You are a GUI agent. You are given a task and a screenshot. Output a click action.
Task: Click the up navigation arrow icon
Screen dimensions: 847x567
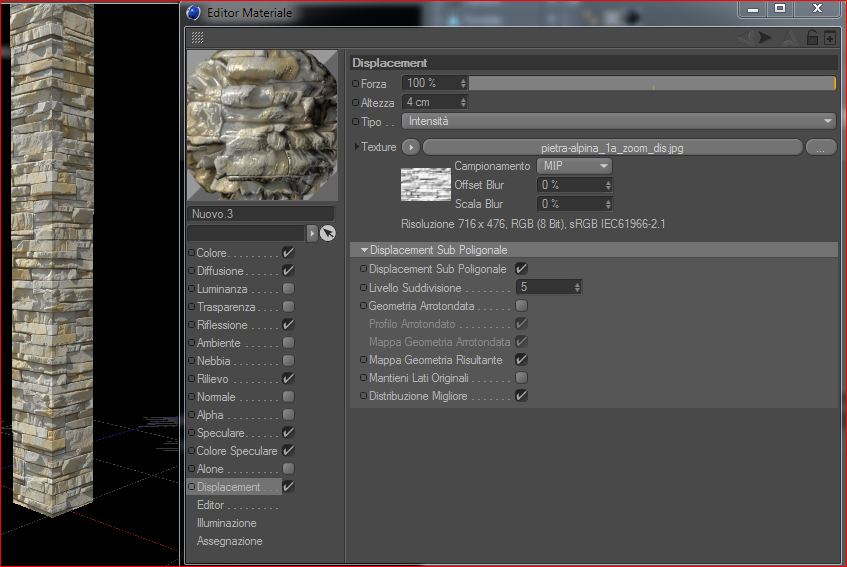[789, 38]
